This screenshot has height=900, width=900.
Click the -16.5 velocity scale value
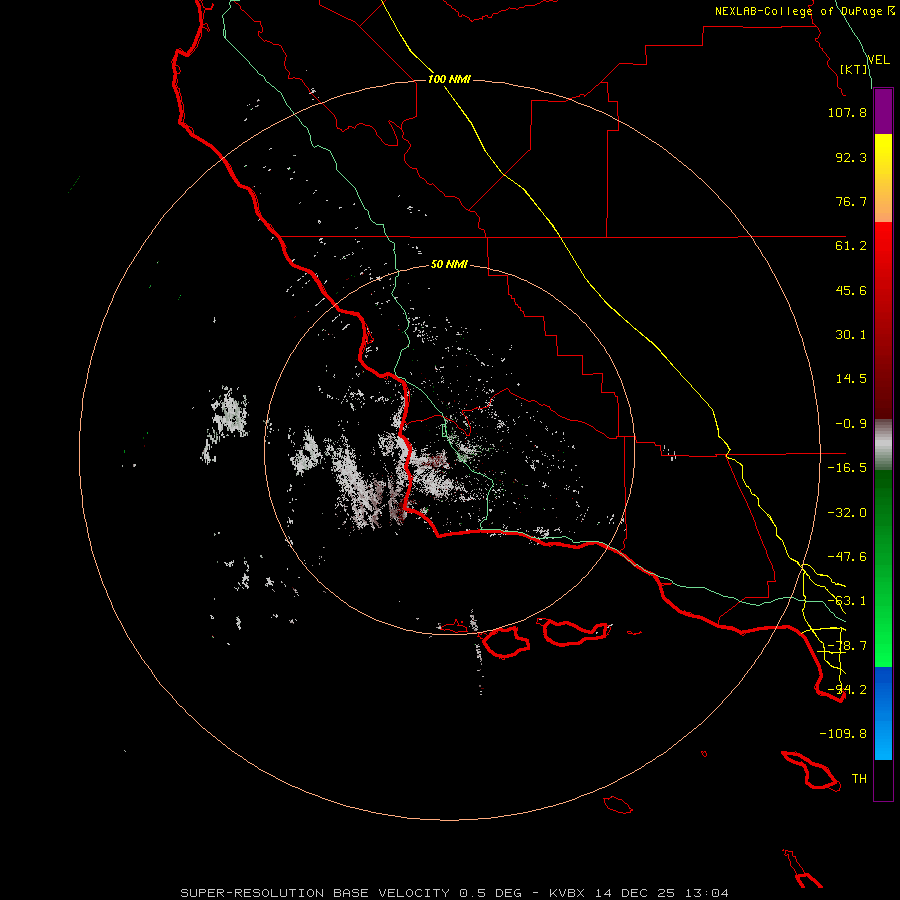pyautogui.click(x=847, y=468)
